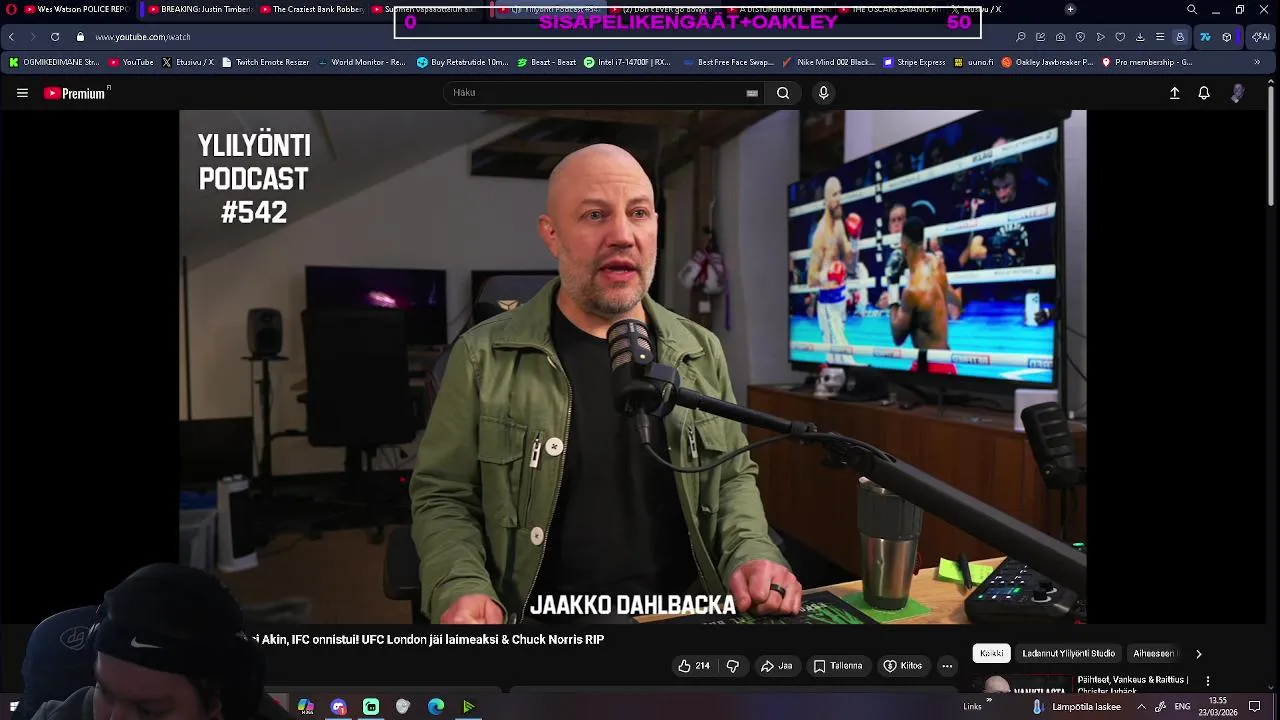Open the uuno.fi bookmark
Screen dimensions: 1280x720
click(974, 62)
